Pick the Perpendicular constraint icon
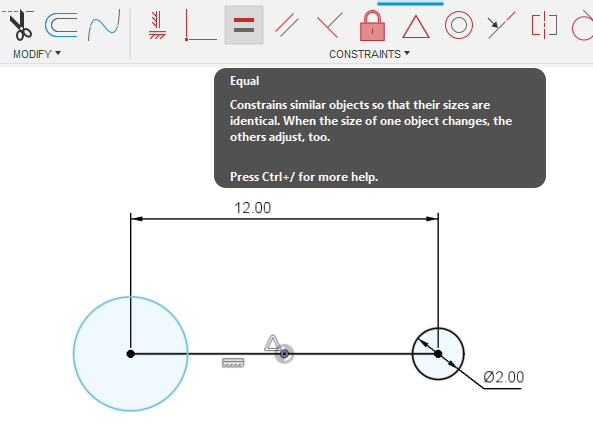The height and width of the screenshot is (440, 593). (329, 25)
